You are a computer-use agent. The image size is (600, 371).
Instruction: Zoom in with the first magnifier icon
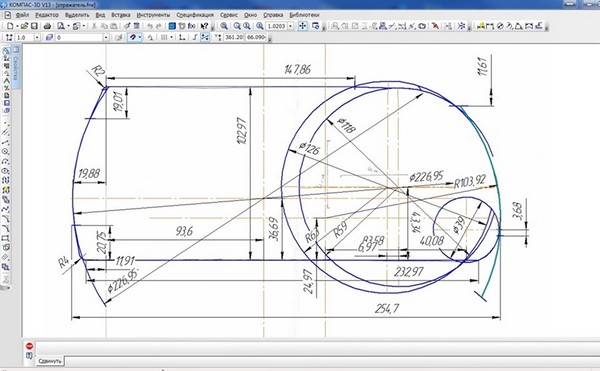pyautogui.click(x=224, y=26)
